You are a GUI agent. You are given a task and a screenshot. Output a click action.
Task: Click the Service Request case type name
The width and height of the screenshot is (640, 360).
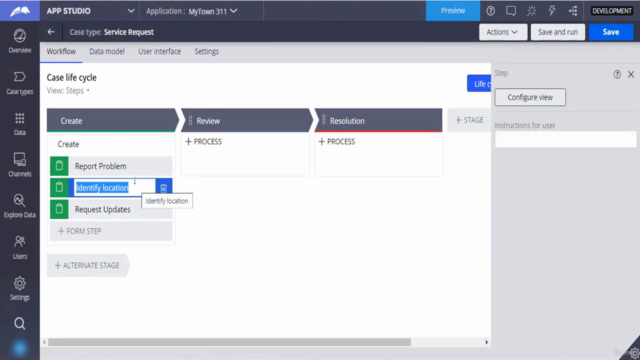pos(129,32)
